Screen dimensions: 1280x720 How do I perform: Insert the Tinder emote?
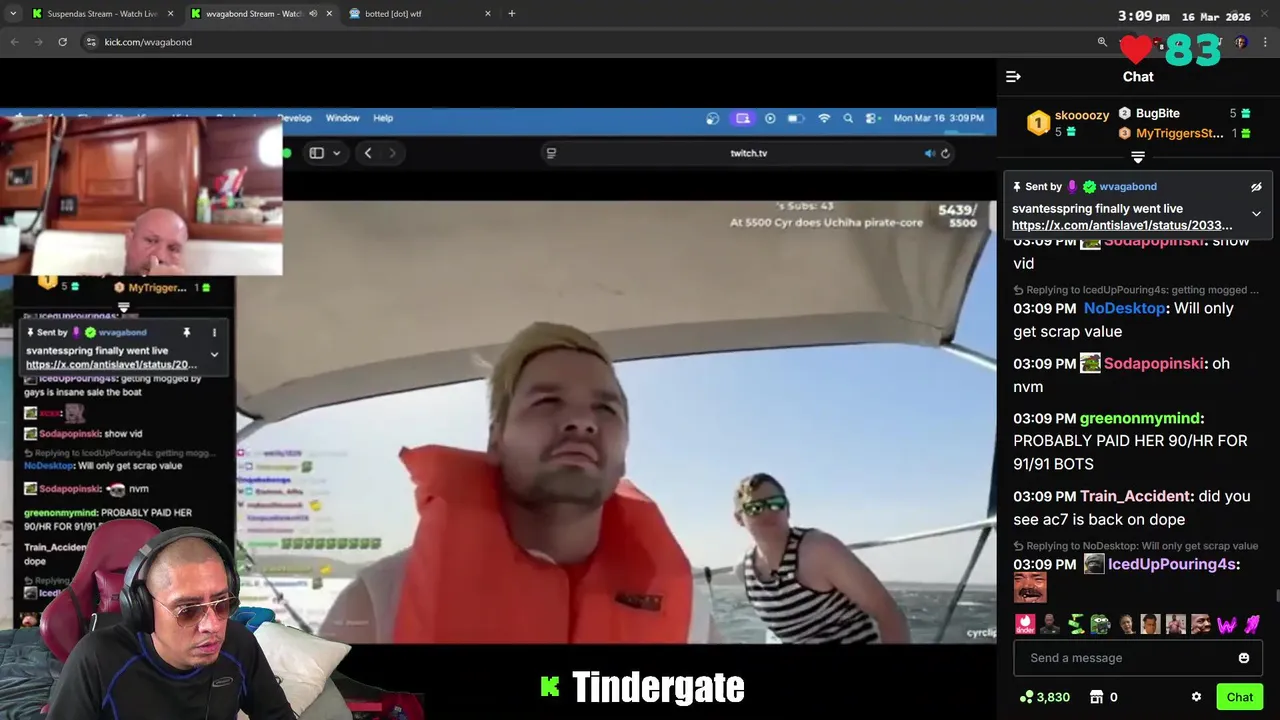click(1025, 625)
